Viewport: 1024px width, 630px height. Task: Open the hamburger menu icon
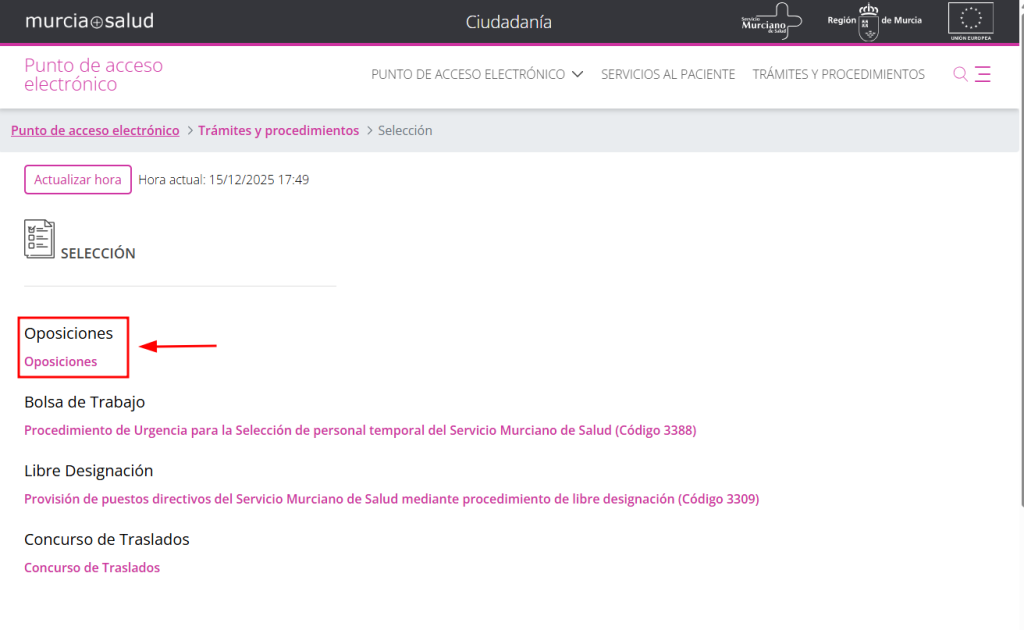point(982,74)
